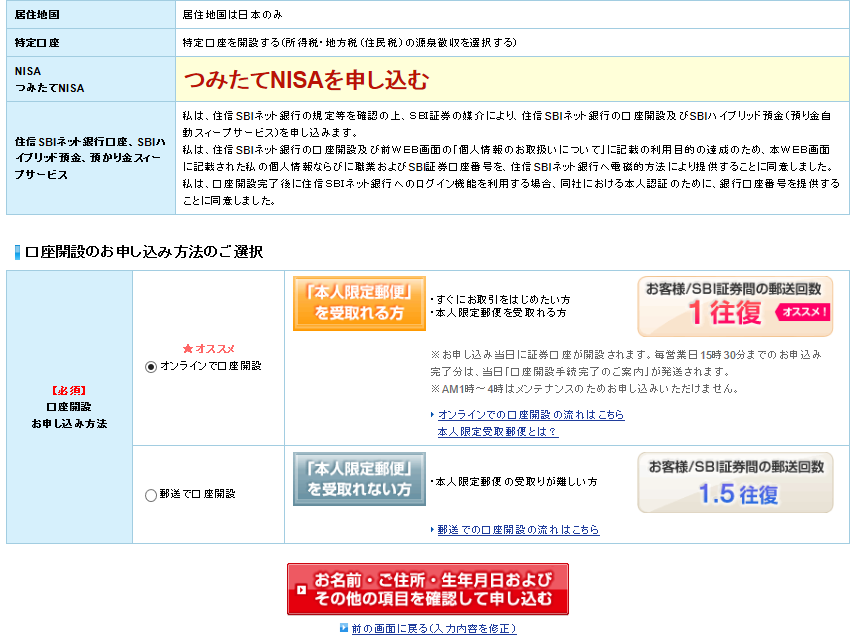Click the orange 本人限定郵便を受取れる方 banner
Screen dimensions: 864x642
[359, 303]
